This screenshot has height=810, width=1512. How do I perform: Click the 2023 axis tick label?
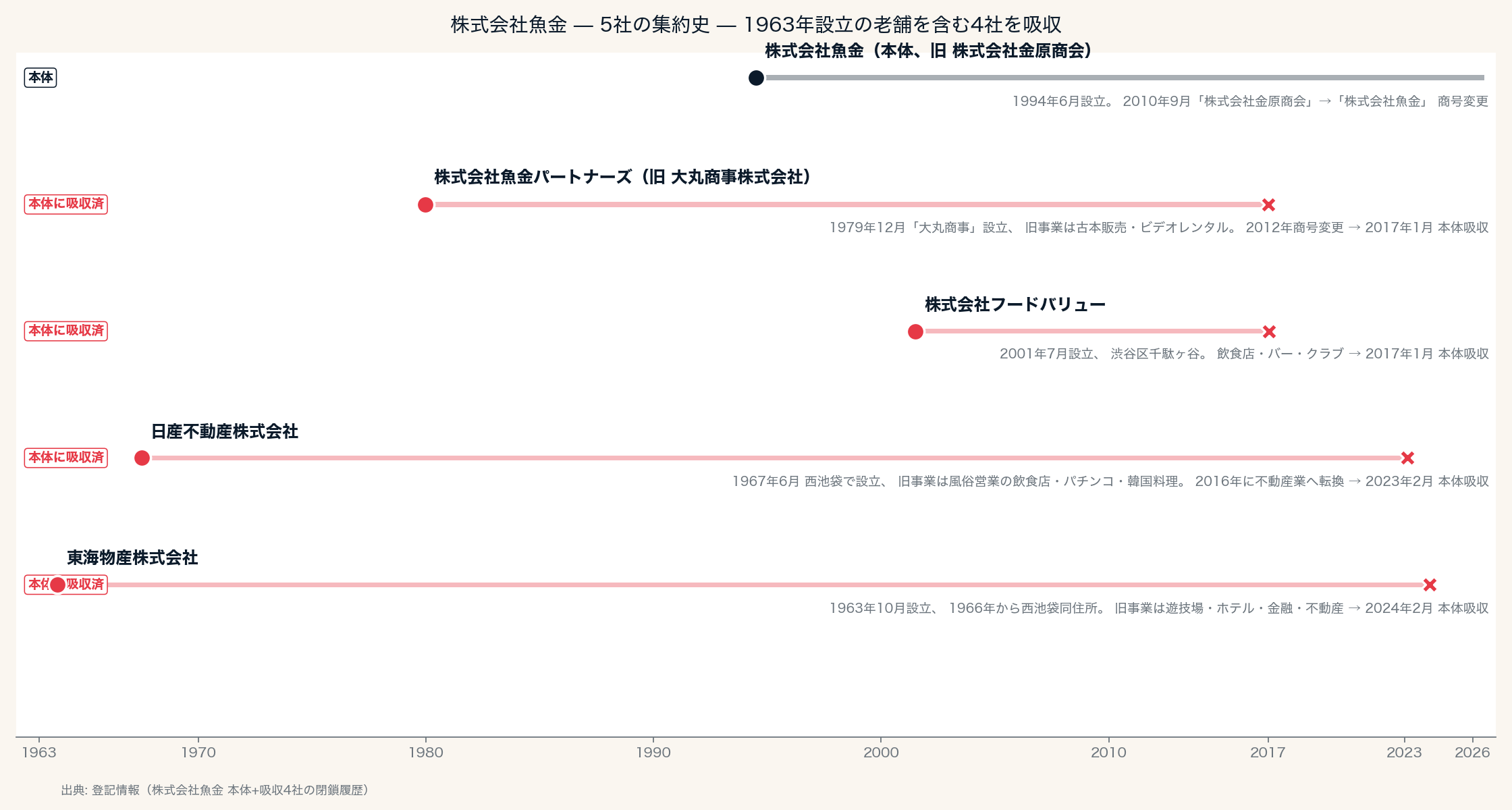tap(1404, 753)
